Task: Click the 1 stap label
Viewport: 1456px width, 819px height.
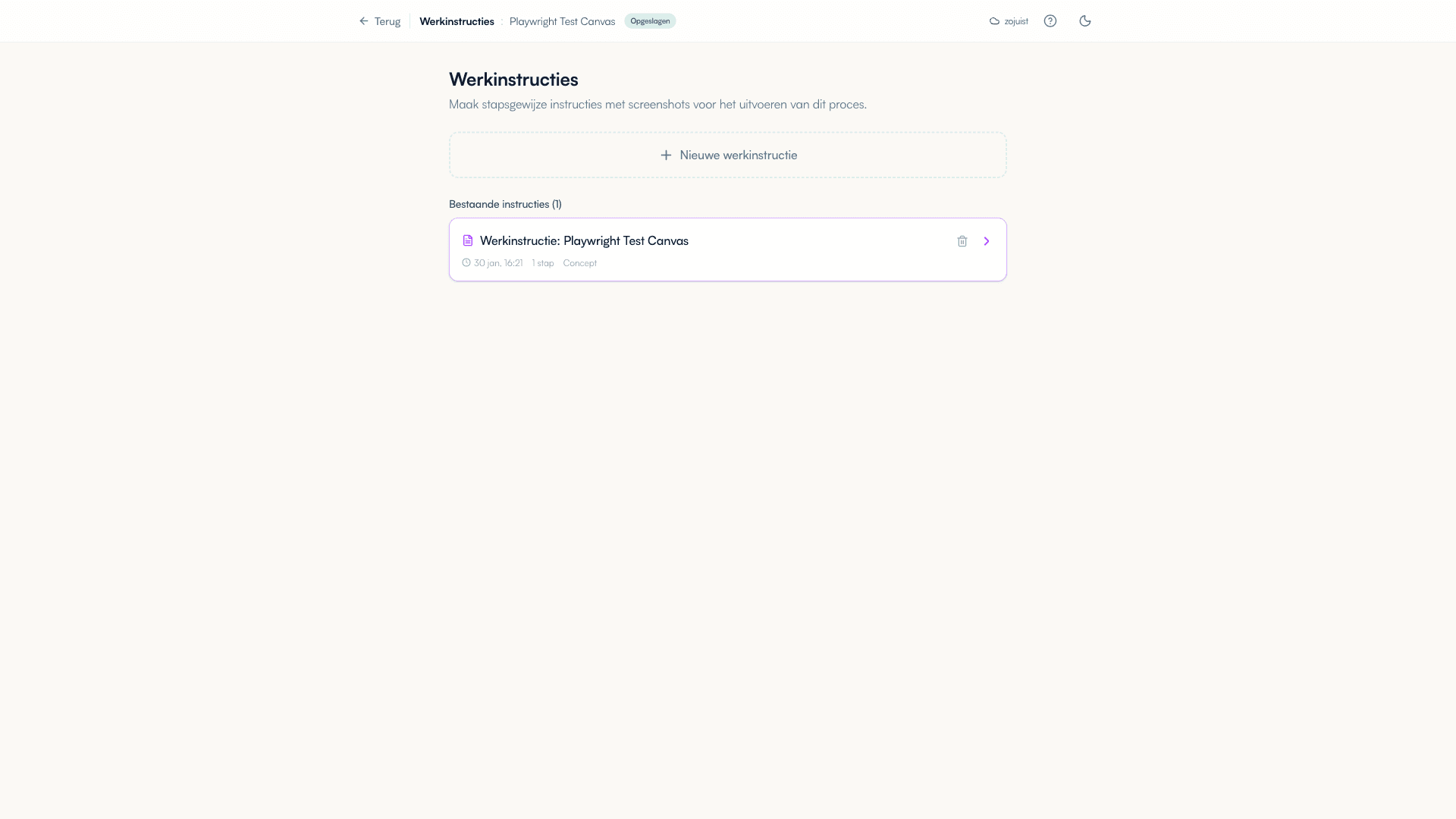Action: coord(541,262)
